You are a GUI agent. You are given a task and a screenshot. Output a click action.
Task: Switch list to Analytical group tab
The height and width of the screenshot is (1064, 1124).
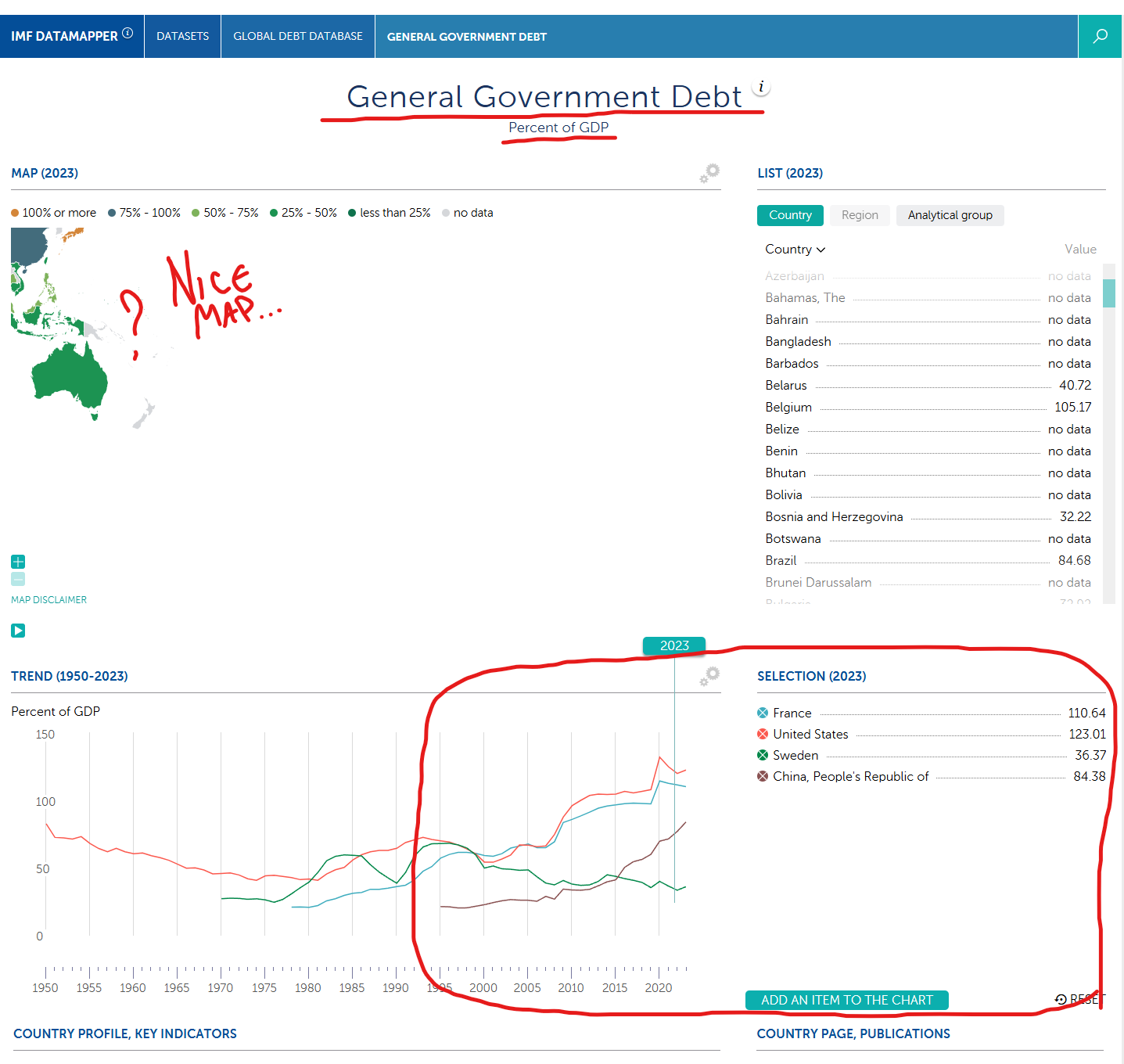(x=950, y=215)
